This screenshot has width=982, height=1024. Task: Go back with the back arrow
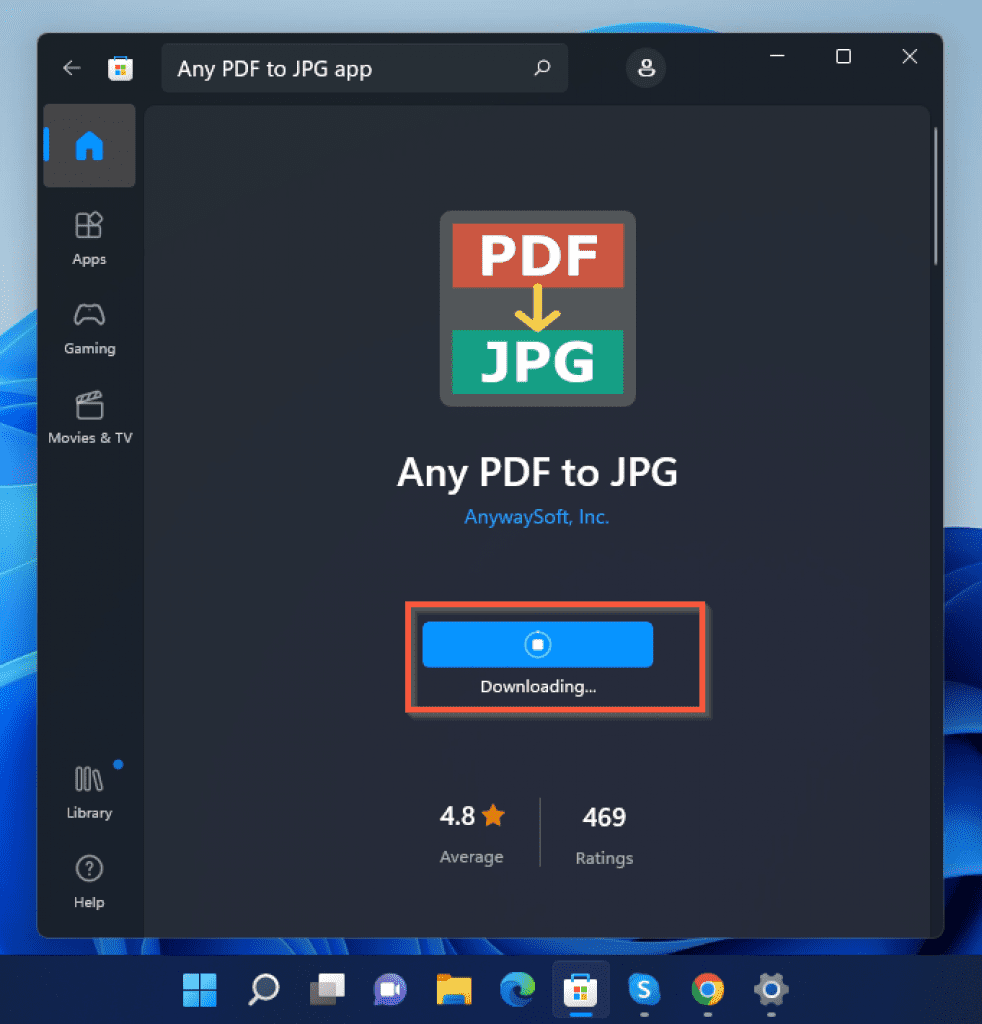tap(72, 68)
